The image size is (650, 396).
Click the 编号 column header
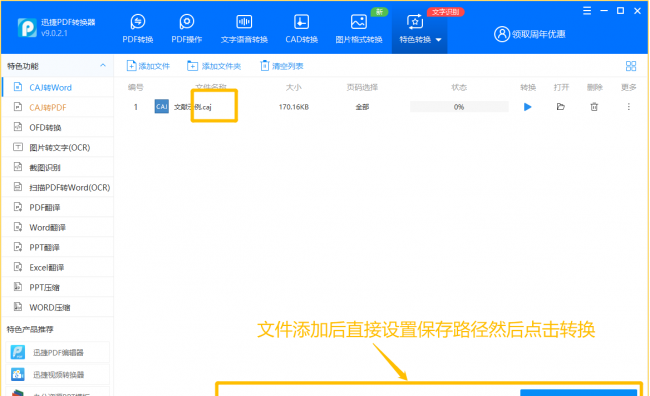coord(136,87)
